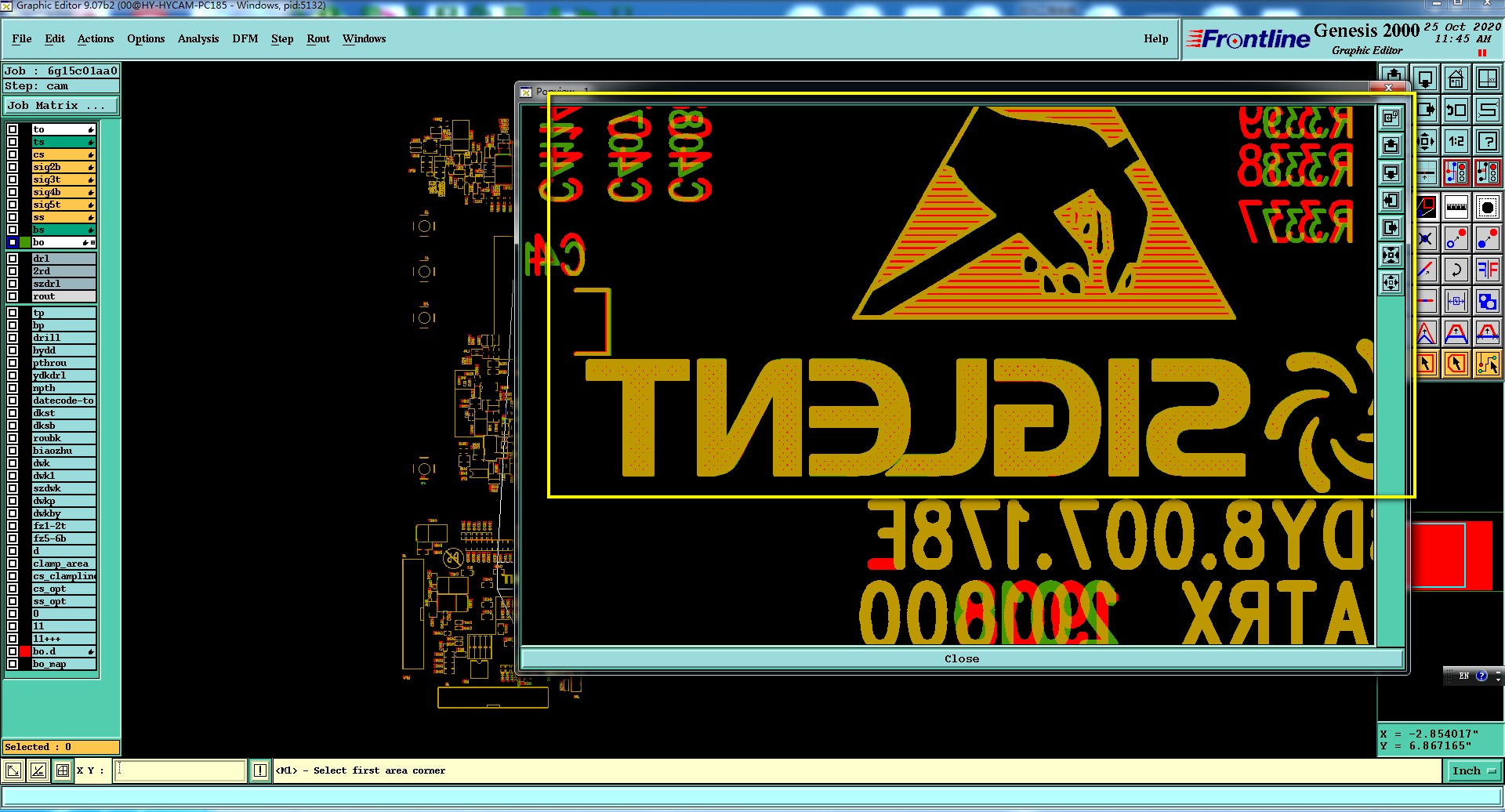Click the four-arrow pan icon beside 1:2
Image resolution: width=1505 pixels, height=812 pixels.
(x=1426, y=141)
